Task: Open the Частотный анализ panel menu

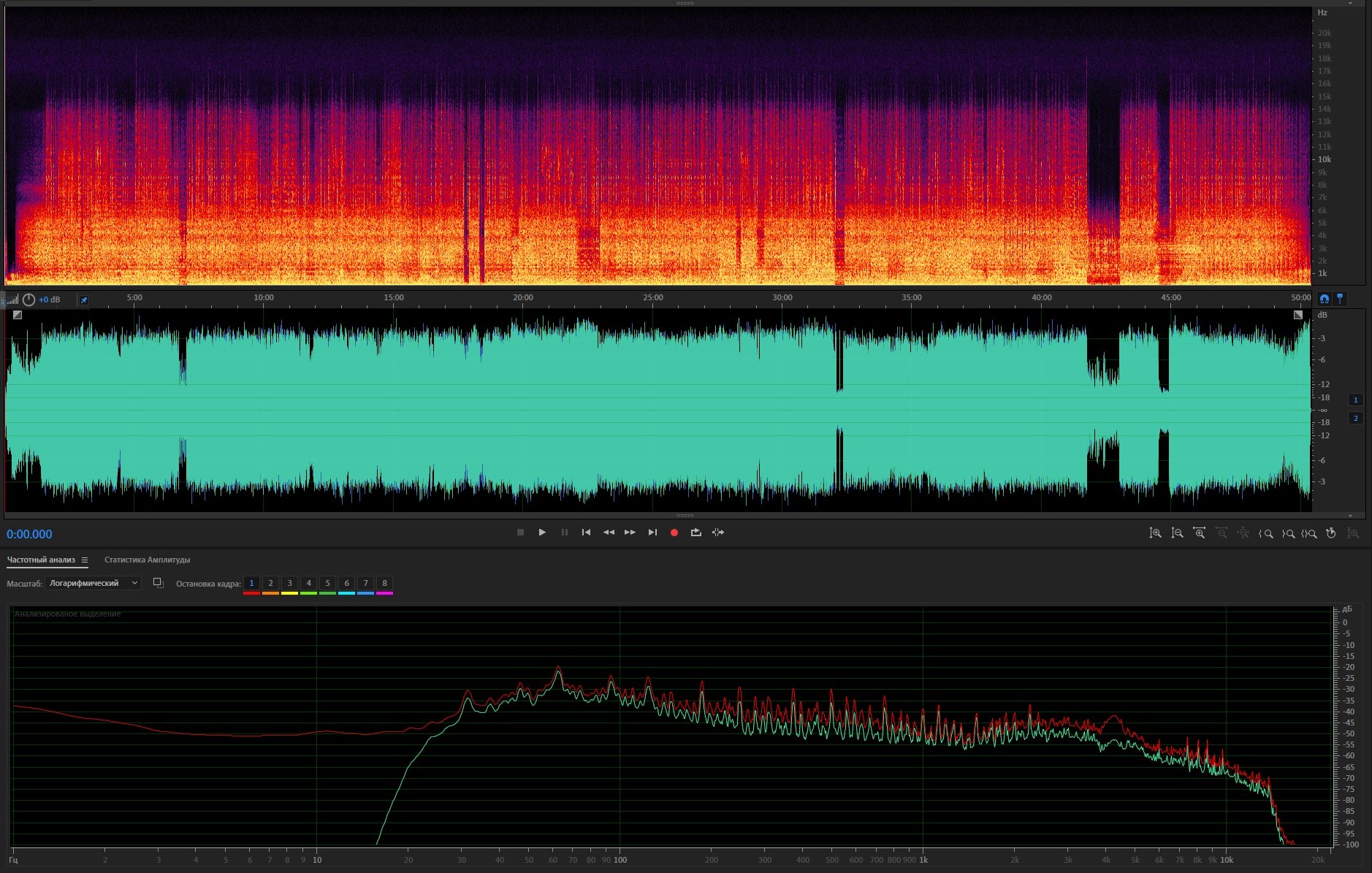Action: pos(85,560)
